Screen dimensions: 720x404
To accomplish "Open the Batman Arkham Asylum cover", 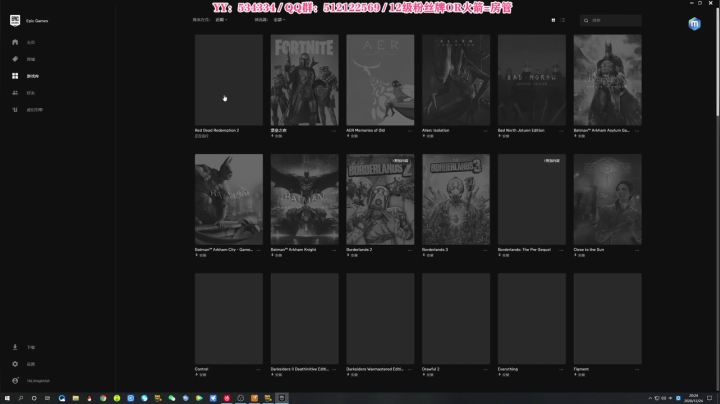I will pos(608,80).
